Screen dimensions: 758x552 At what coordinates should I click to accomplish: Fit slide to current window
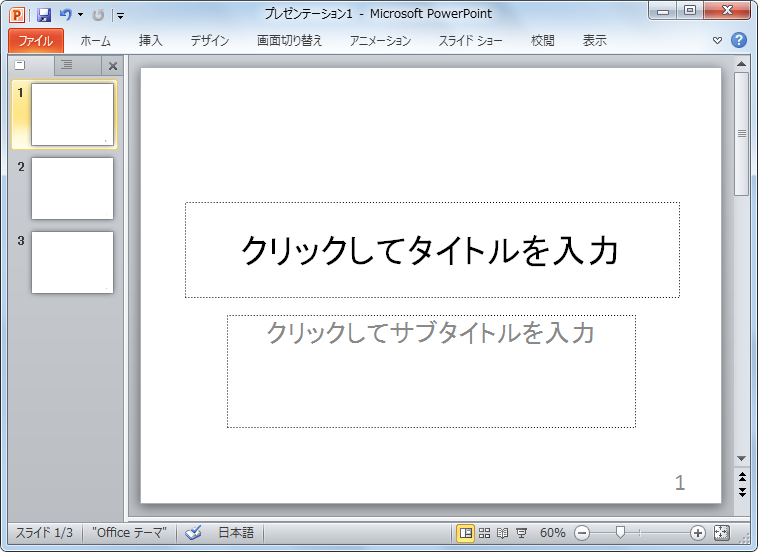pos(721,533)
